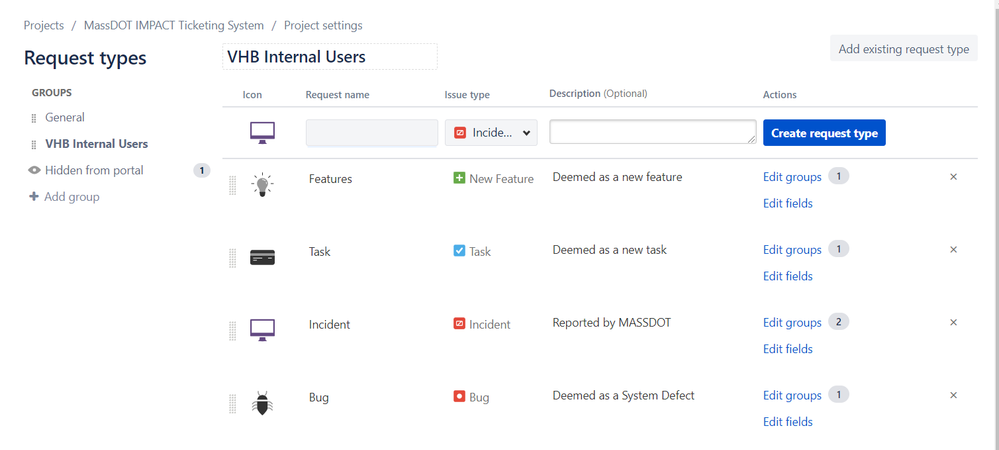Click the Description text box
The height and width of the screenshot is (450, 999).
coord(652,132)
